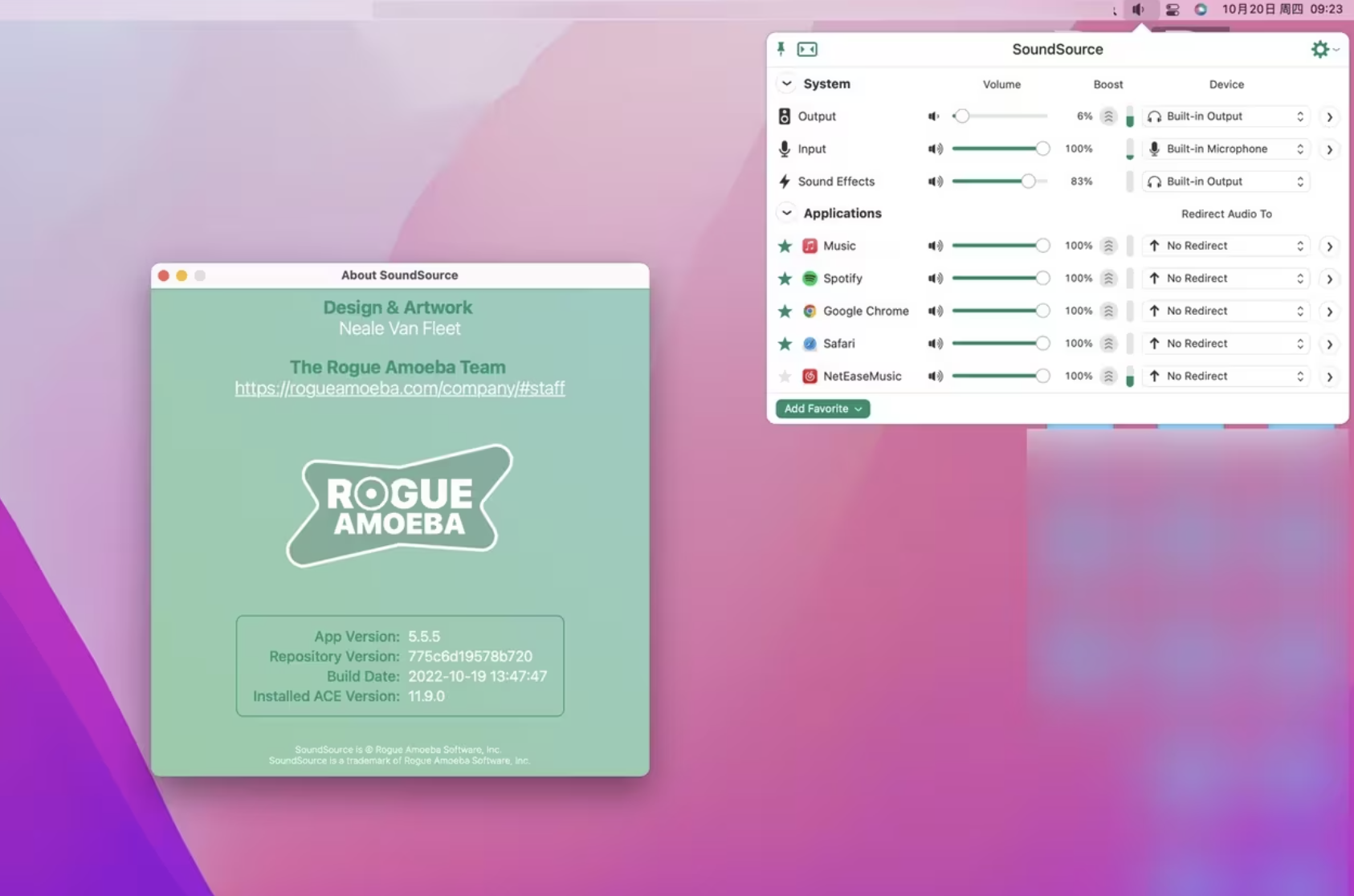
Task: Click the Boost icon for Google Chrome
Action: pyautogui.click(x=1107, y=311)
